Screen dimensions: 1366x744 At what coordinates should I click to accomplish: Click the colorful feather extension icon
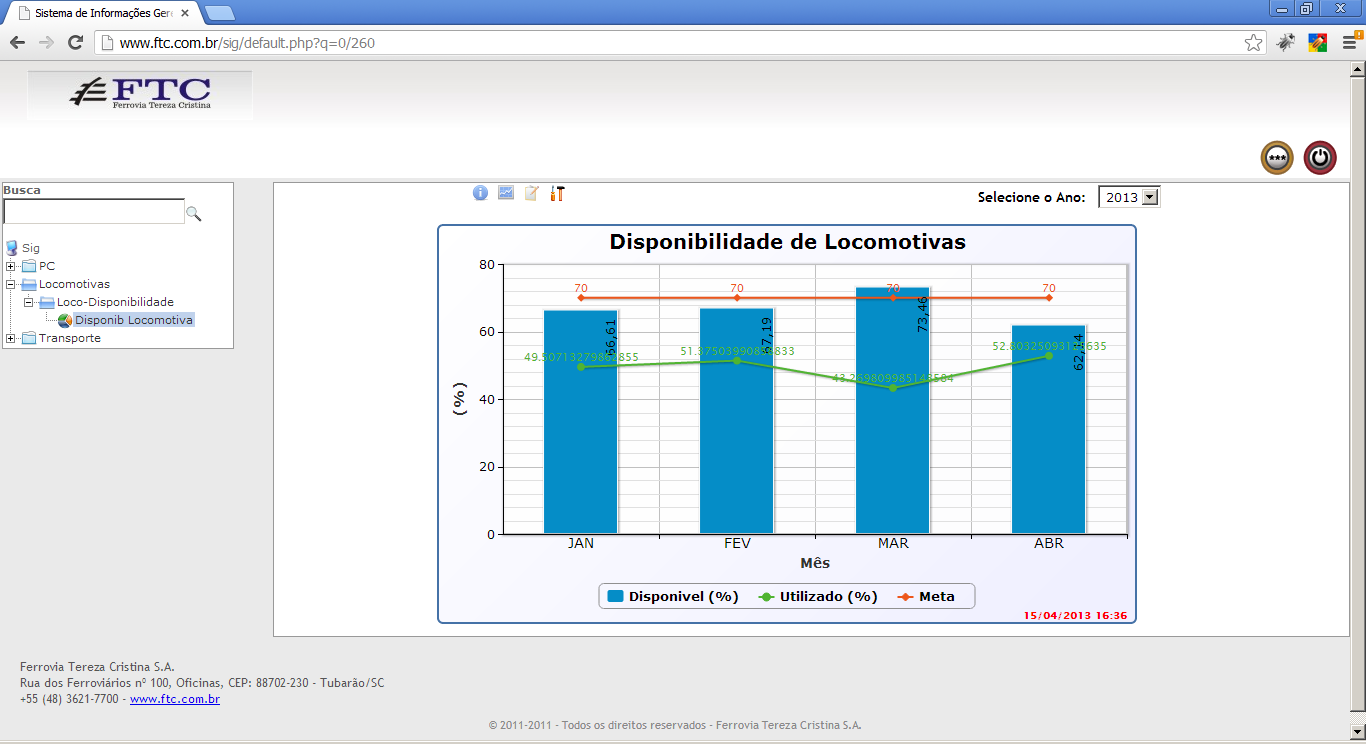coord(1317,43)
